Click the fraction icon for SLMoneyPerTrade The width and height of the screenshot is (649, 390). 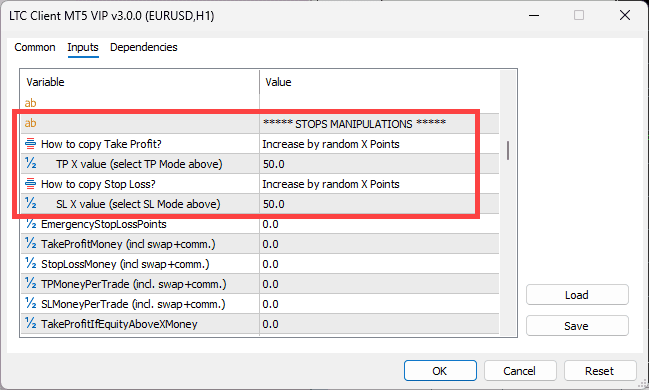(31, 303)
